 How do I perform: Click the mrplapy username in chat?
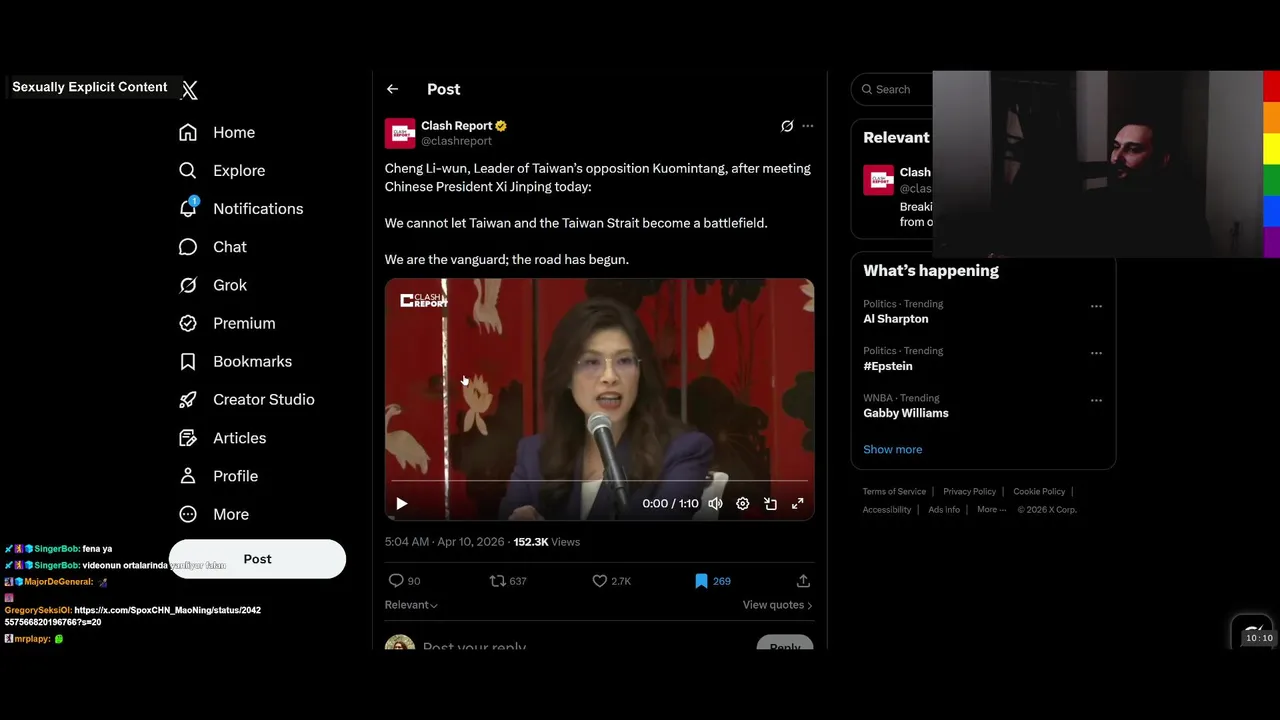tap(32, 639)
